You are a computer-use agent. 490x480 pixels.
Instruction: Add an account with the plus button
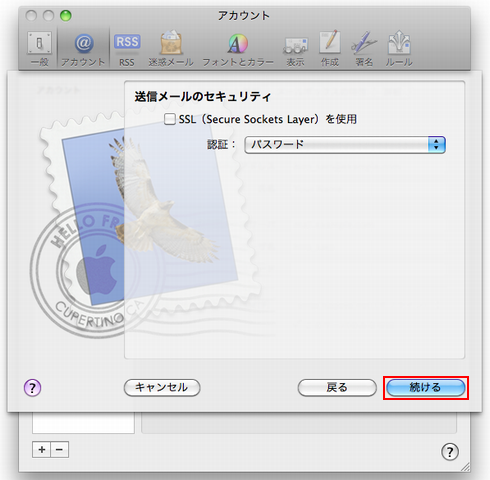41,450
